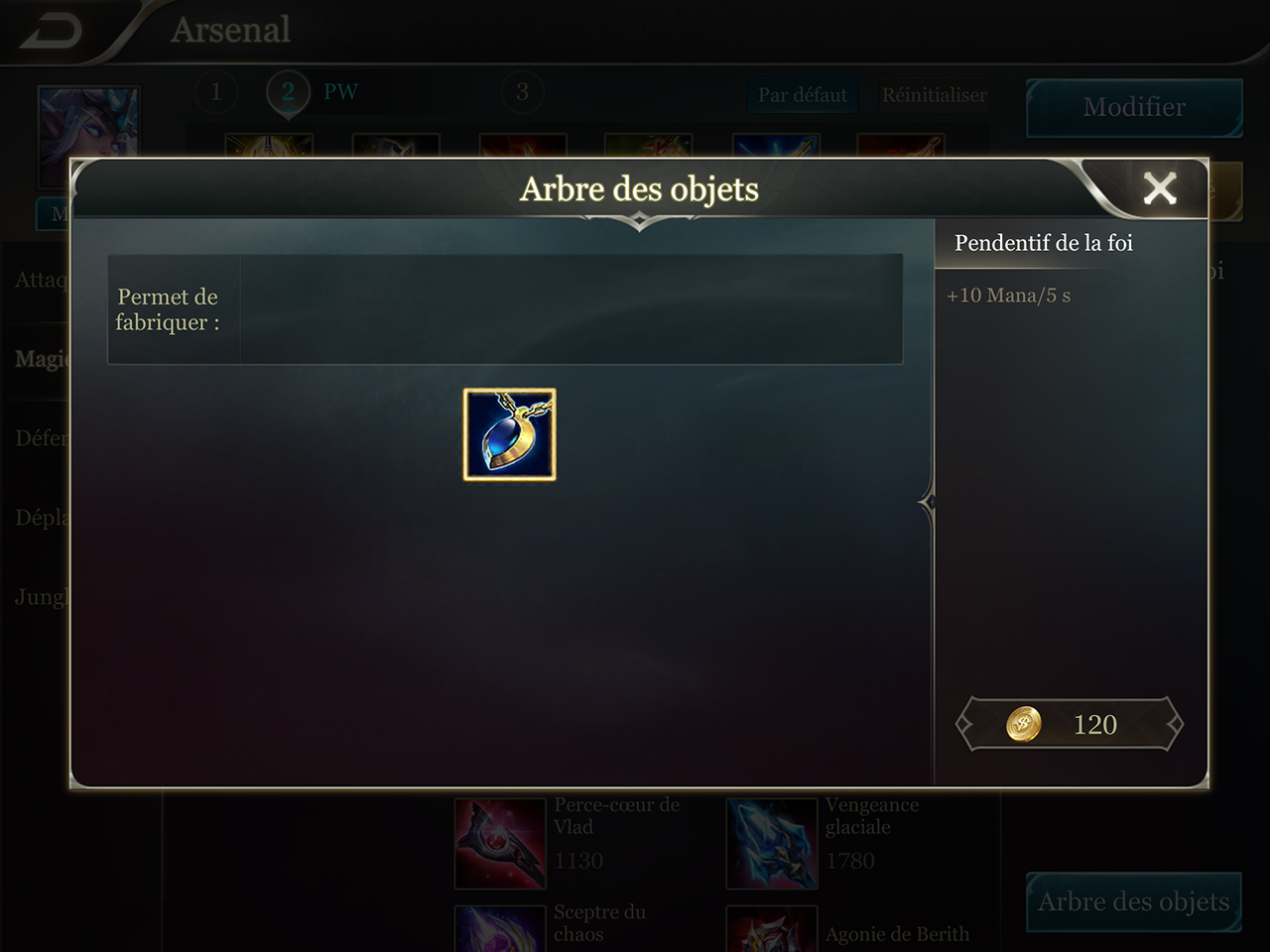Select the Agonie de Berith item icon
1270x952 pixels.
(772, 929)
